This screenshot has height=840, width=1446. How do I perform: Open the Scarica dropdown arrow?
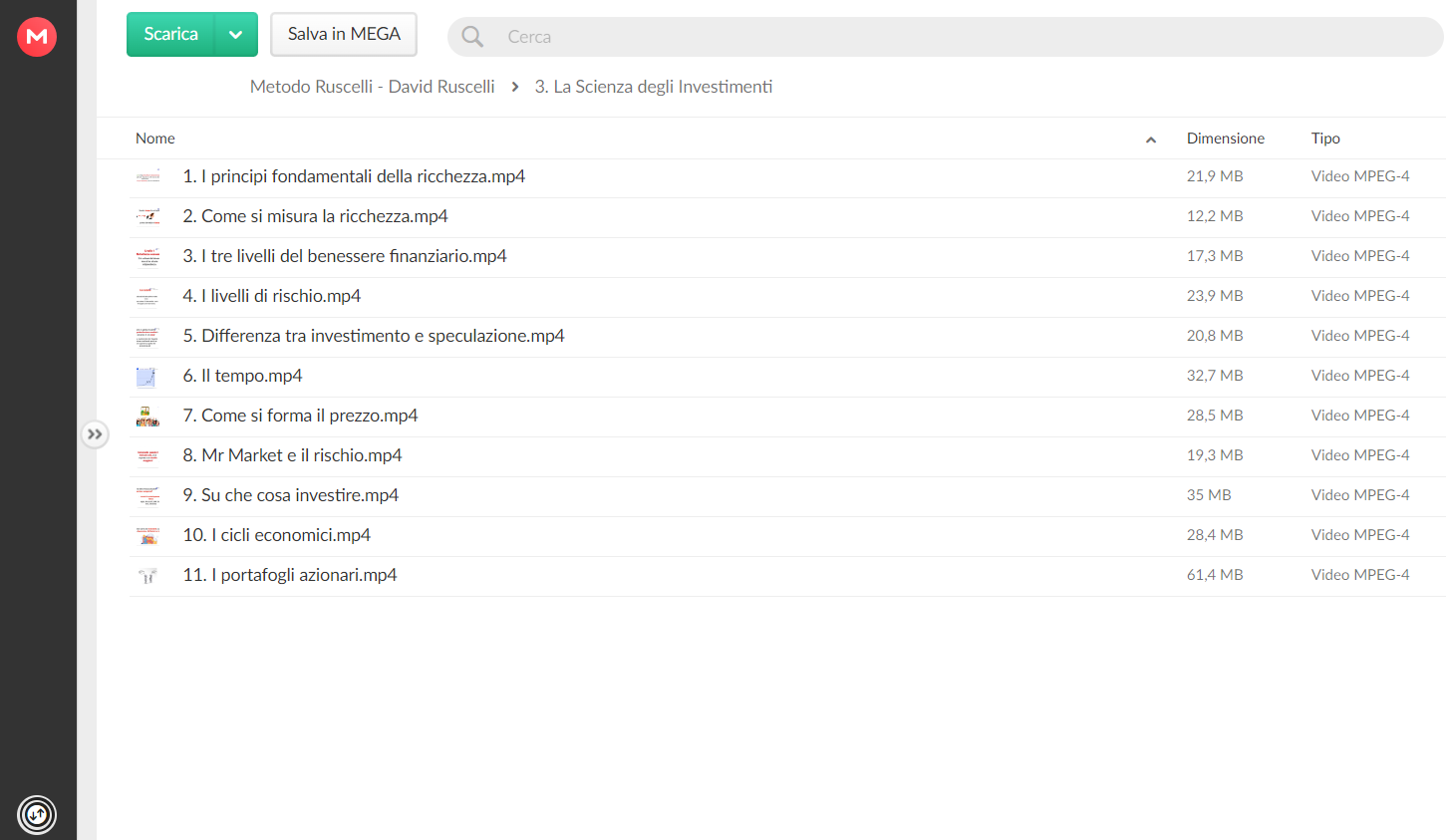point(236,35)
